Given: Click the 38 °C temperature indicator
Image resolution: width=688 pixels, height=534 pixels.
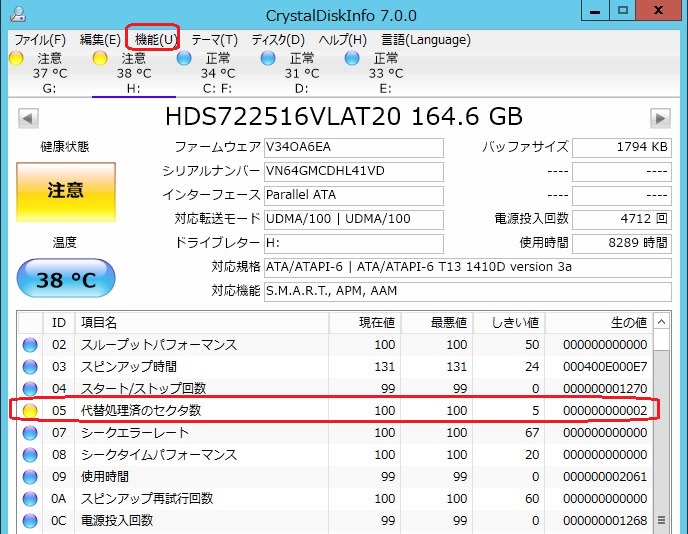Looking at the screenshot, I should point(66,278).
